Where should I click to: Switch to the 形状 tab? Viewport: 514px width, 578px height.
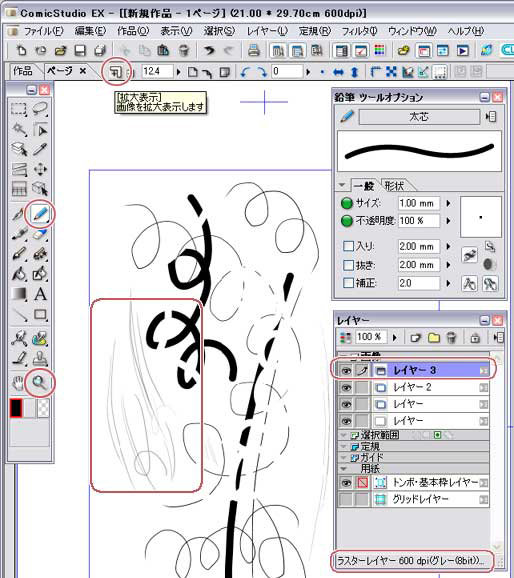394,186
